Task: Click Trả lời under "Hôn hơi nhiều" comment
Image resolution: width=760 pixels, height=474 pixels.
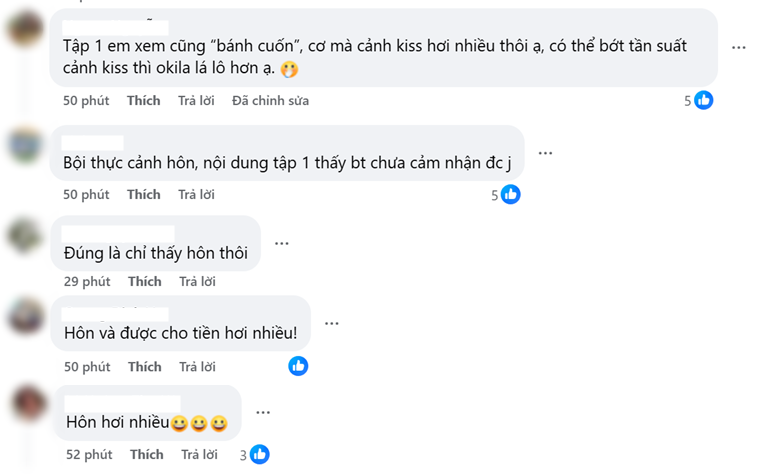Action: point(199,455)
